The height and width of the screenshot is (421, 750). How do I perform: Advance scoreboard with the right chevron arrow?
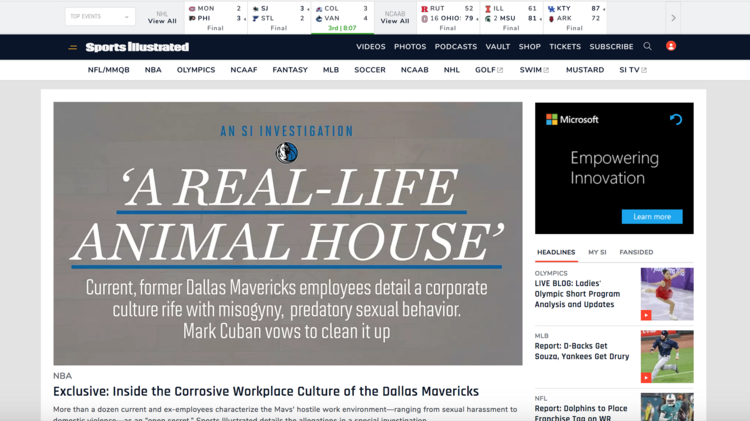[x=673, y=18]
